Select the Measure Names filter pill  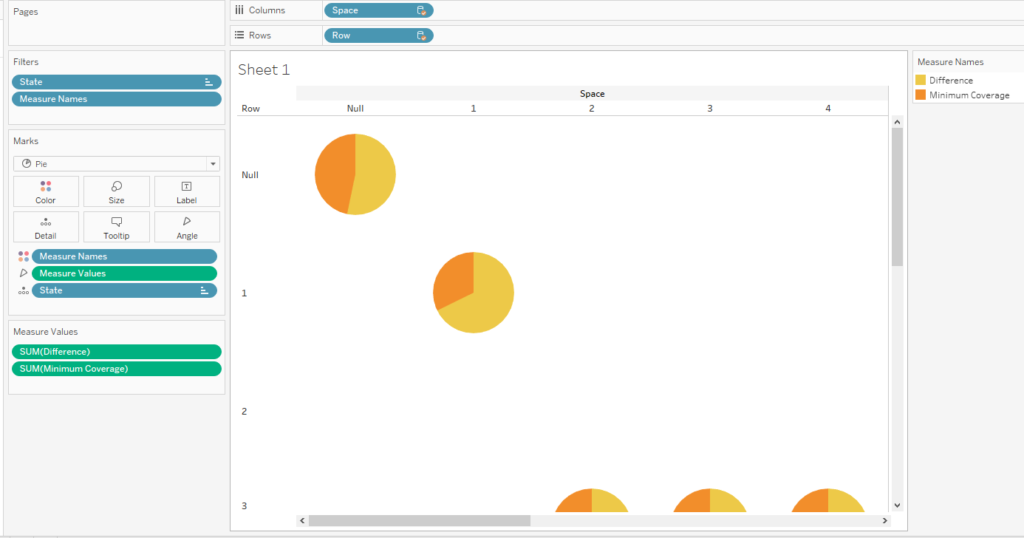pyautogui.click(x=116, y=99)
